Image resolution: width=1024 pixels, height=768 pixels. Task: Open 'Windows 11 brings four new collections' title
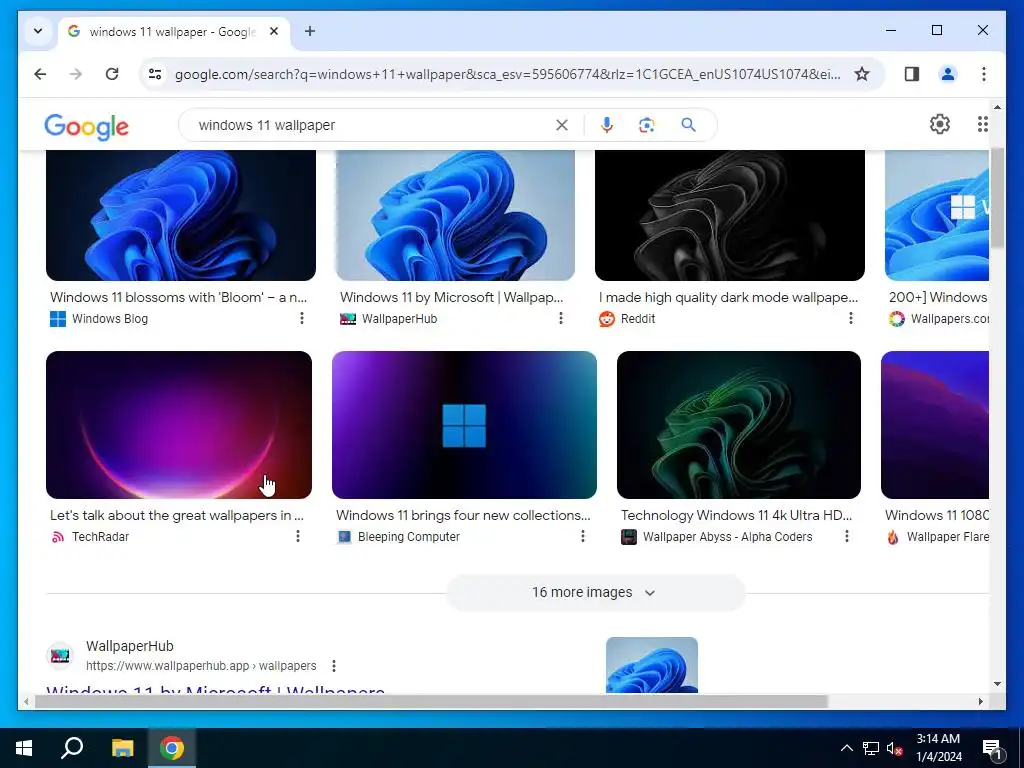(463, 515)
